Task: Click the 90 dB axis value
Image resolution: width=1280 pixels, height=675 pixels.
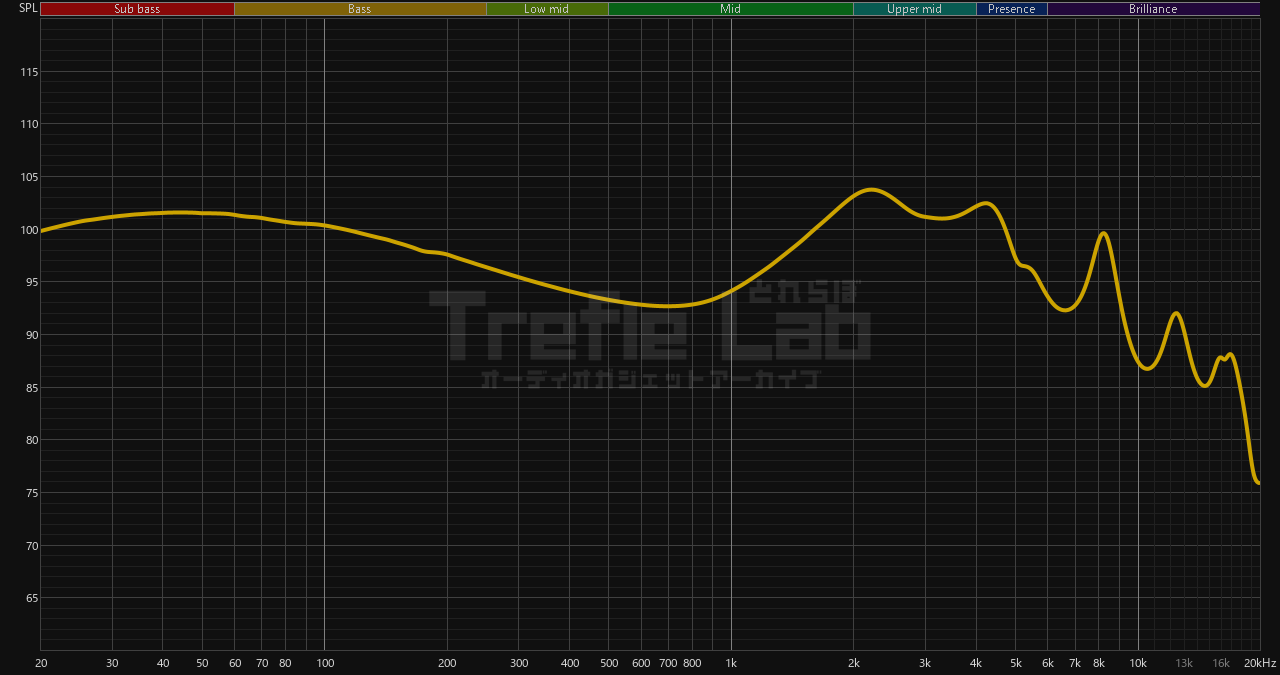Action: point(31,335)
